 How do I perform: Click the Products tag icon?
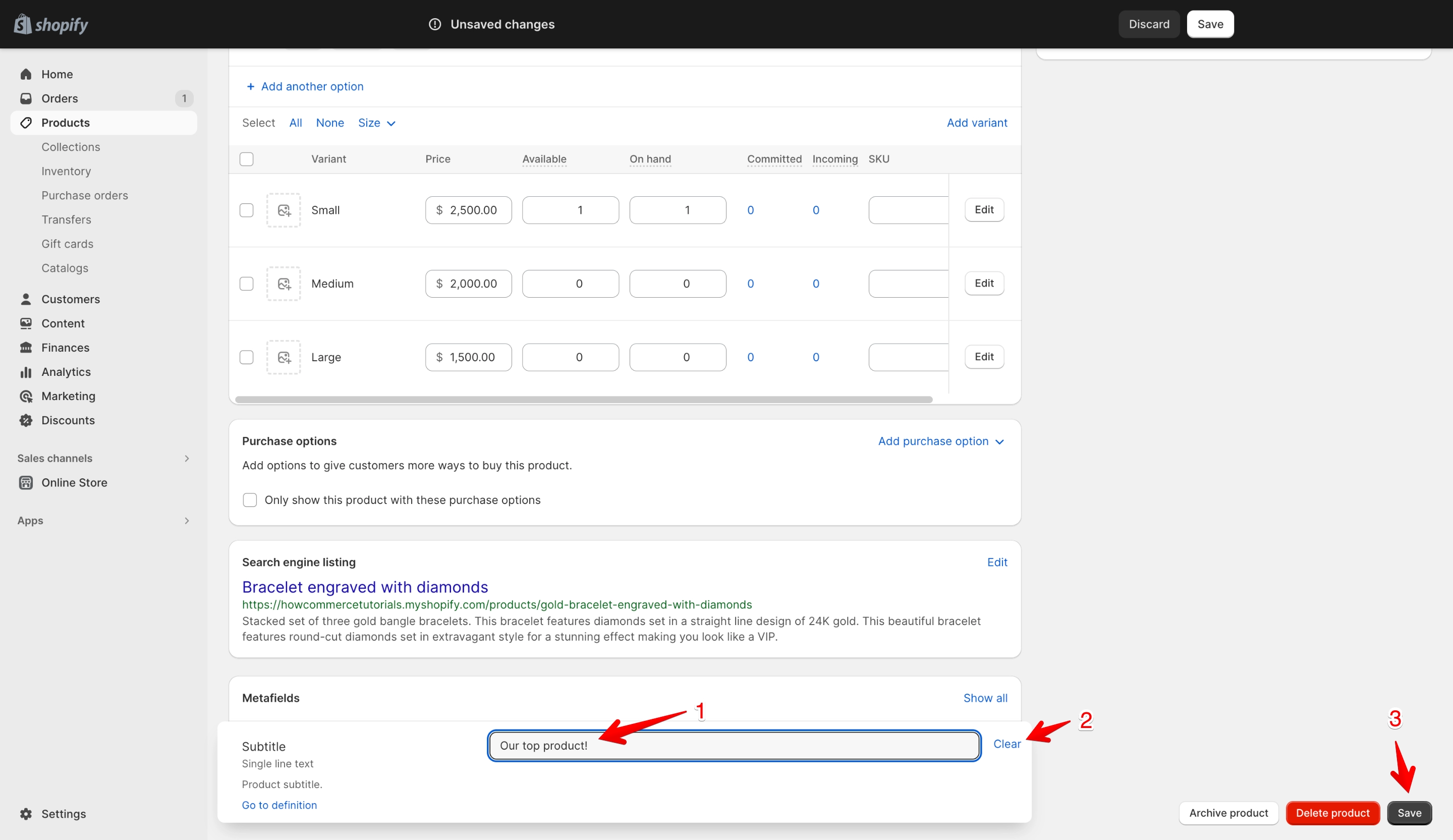pos(26,123)
